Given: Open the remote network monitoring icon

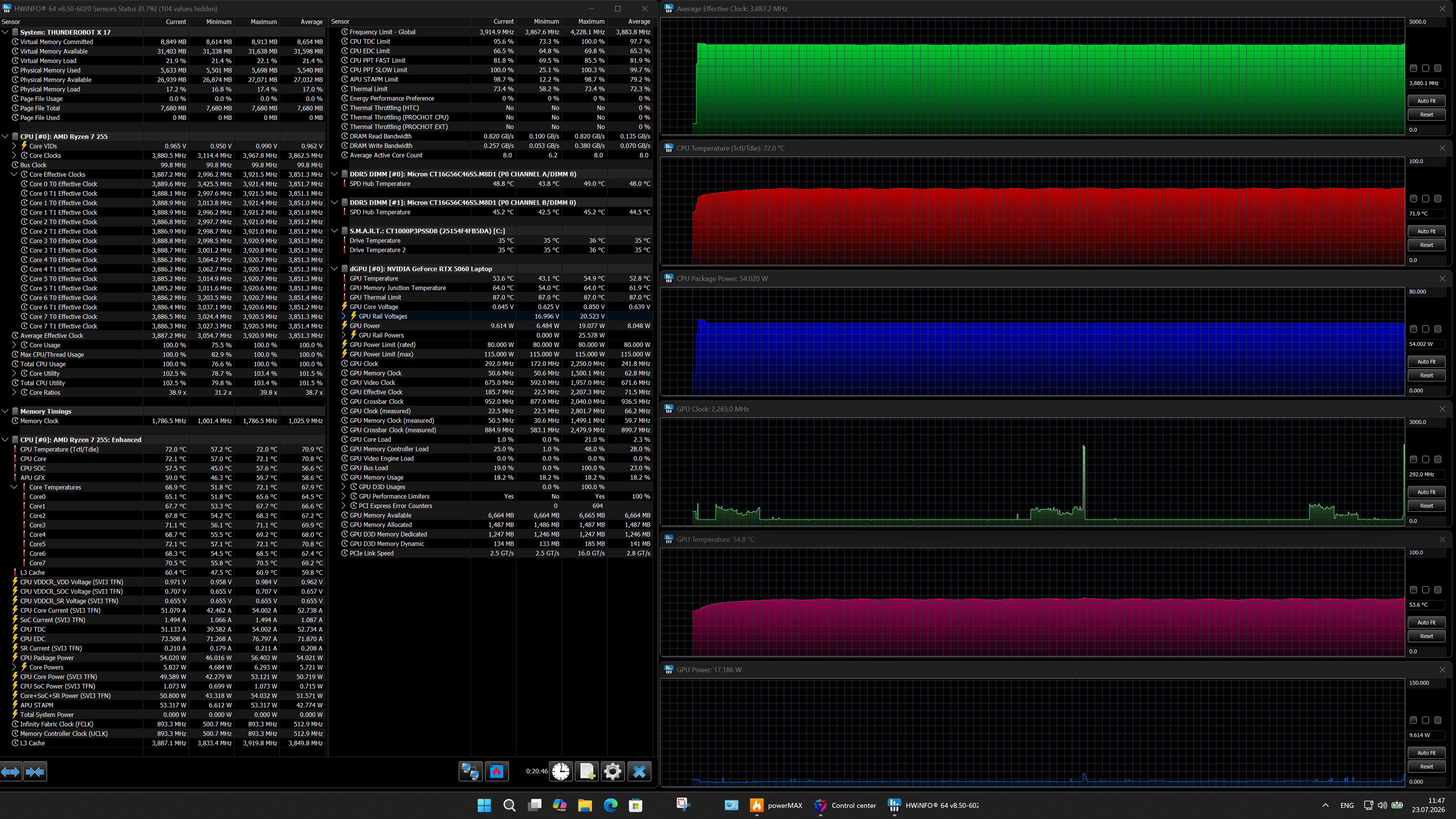Looking at the screenshot, I should tap(470, 771).
